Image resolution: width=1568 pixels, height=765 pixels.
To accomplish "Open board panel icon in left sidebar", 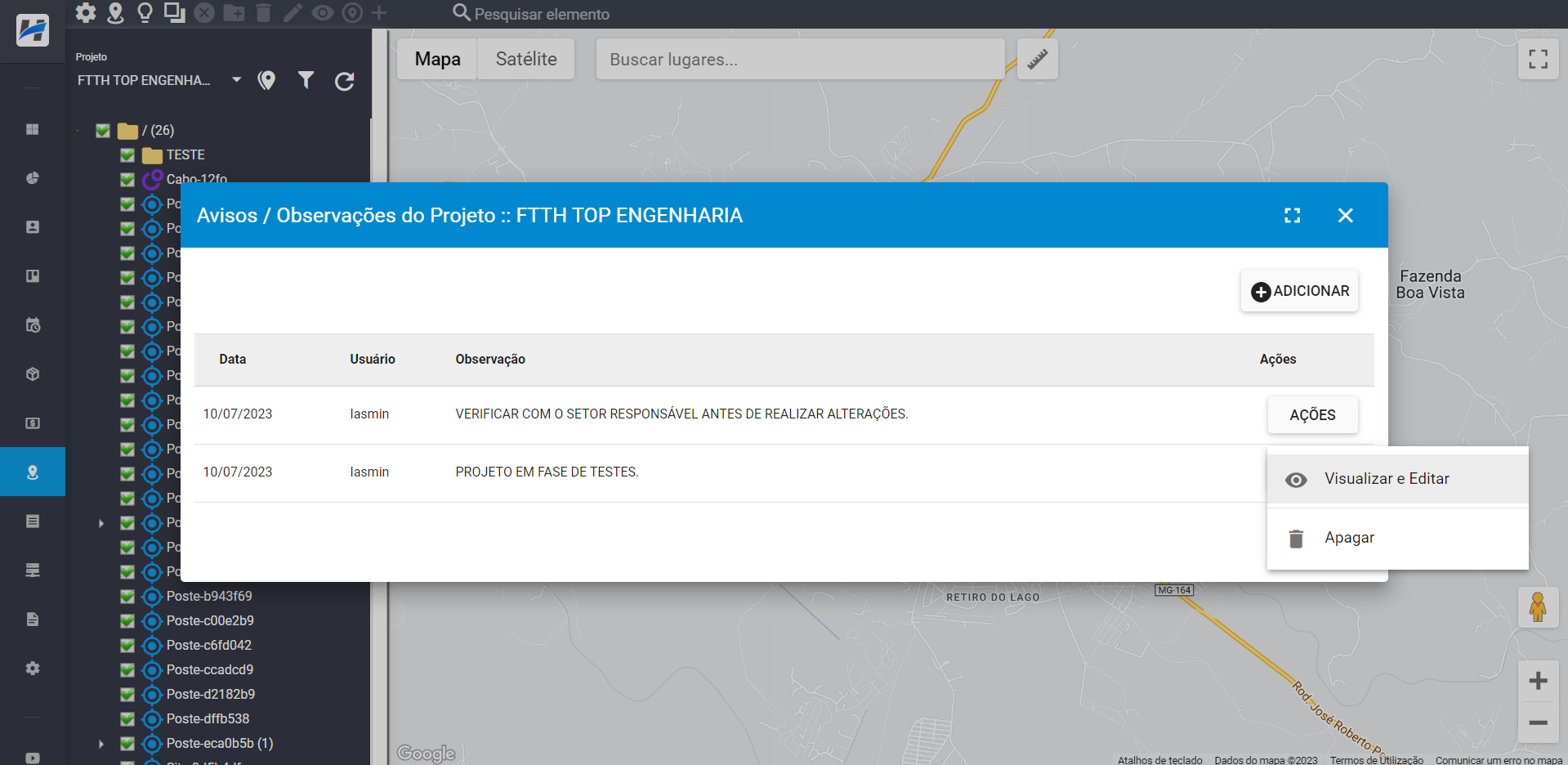I will pyautogui.click(x=33, y=276).
